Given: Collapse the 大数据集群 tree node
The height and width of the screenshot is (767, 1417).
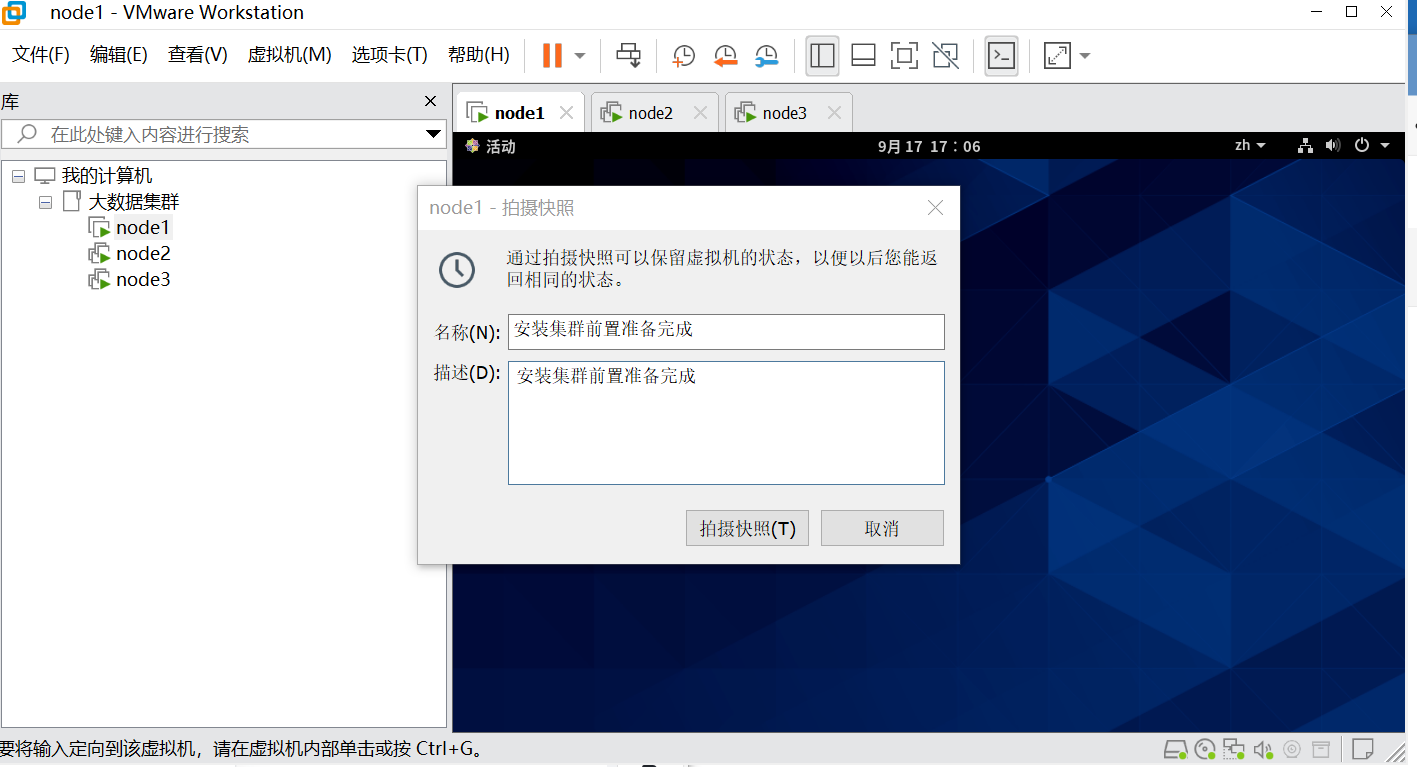Looking at the screenshot, I should (45, 201).
